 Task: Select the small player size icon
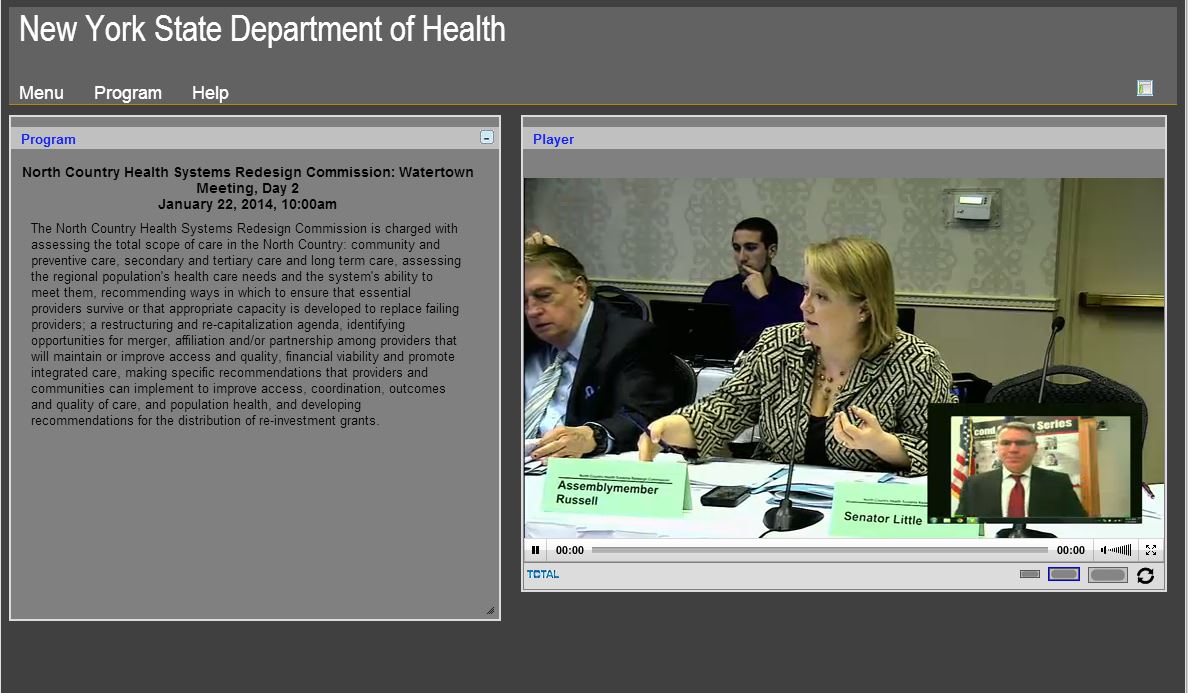coord(1029,574)
